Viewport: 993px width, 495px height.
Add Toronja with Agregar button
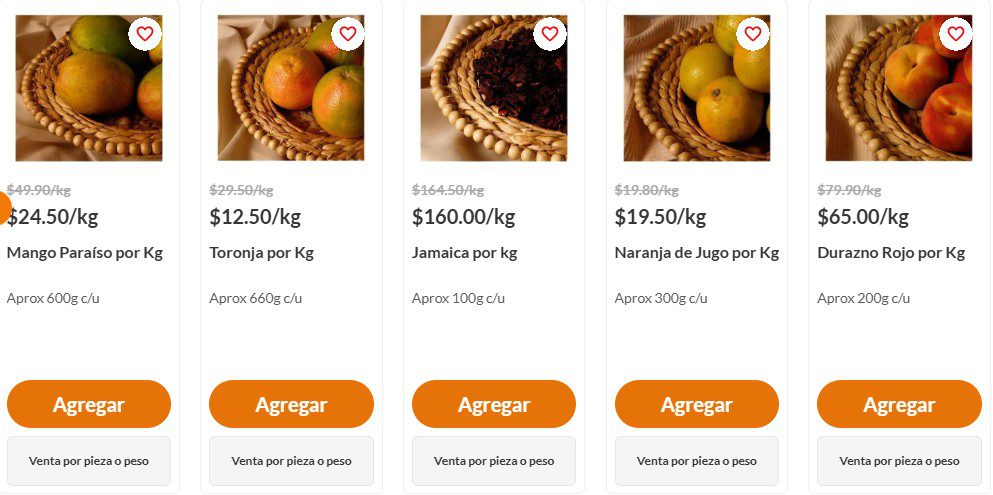point(291,404)
